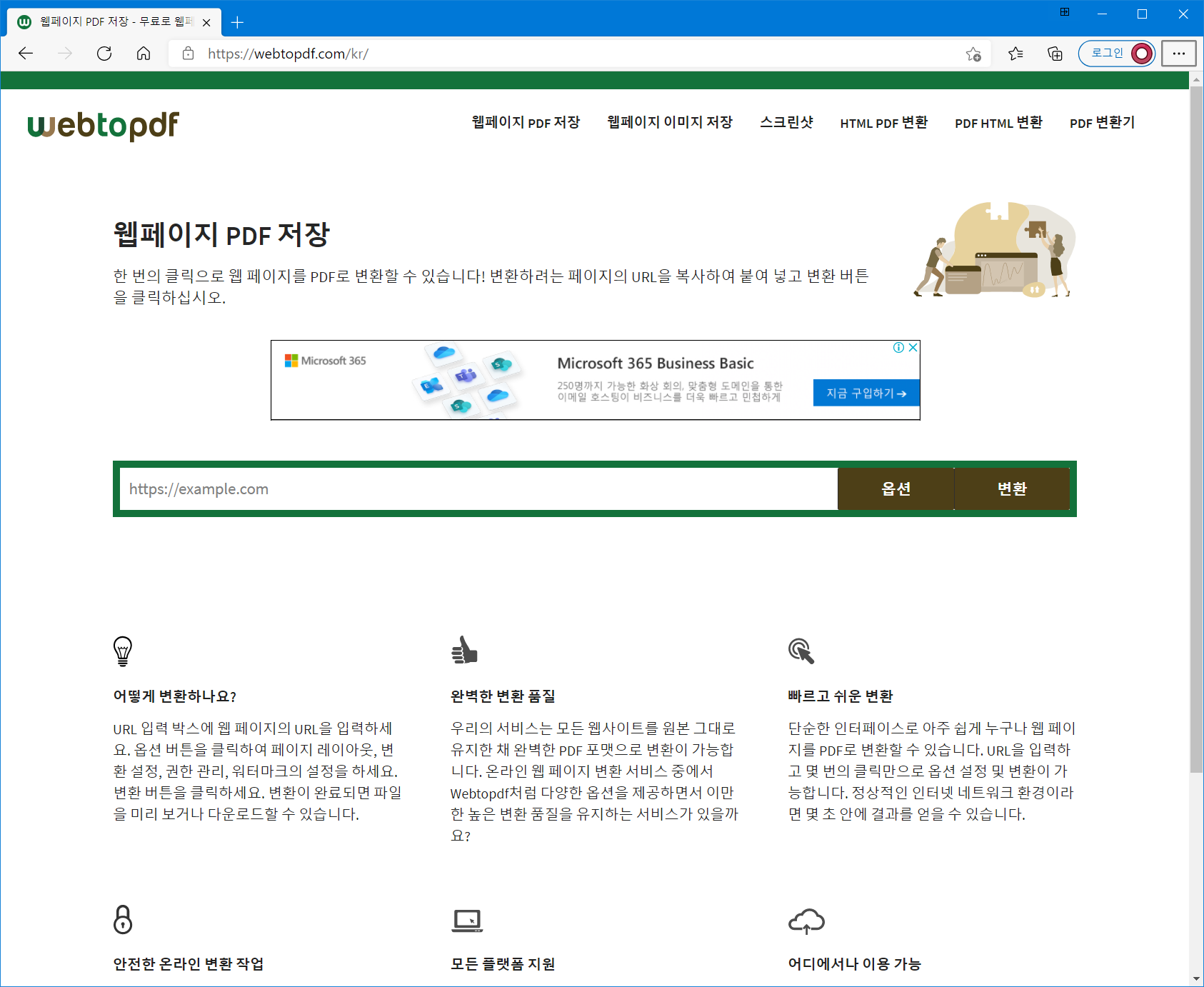Click the 어디에서나 이용 가능 heading
The width and height of the screenshot is (1204, 987).
coord(854,964)
